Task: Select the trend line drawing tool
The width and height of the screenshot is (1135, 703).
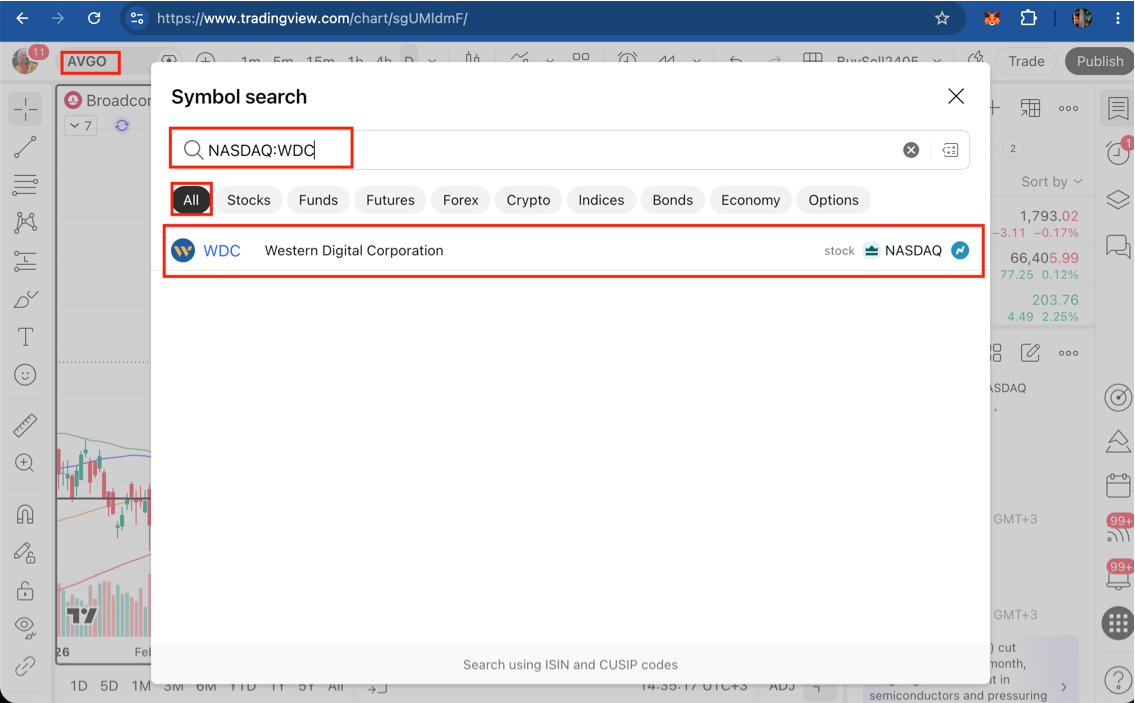Action: pos(25,147)
